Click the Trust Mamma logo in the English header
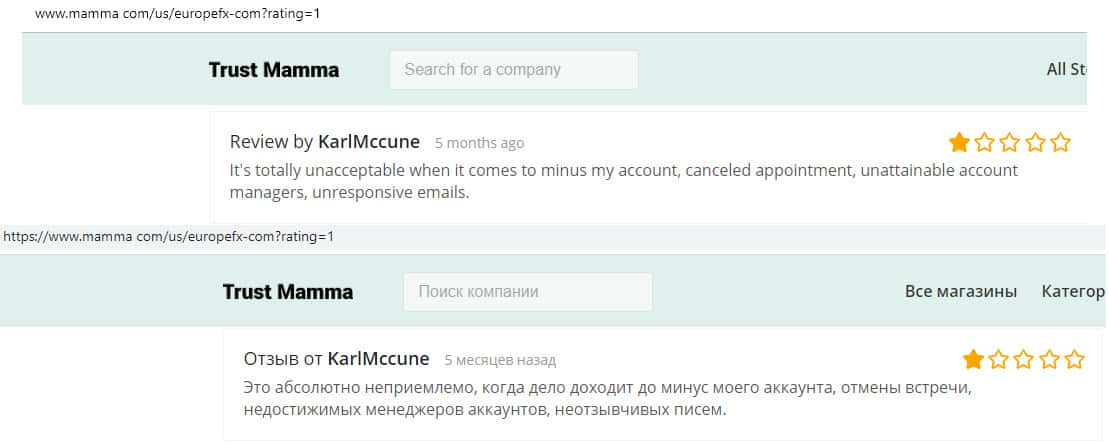 [x=273, y=70]
